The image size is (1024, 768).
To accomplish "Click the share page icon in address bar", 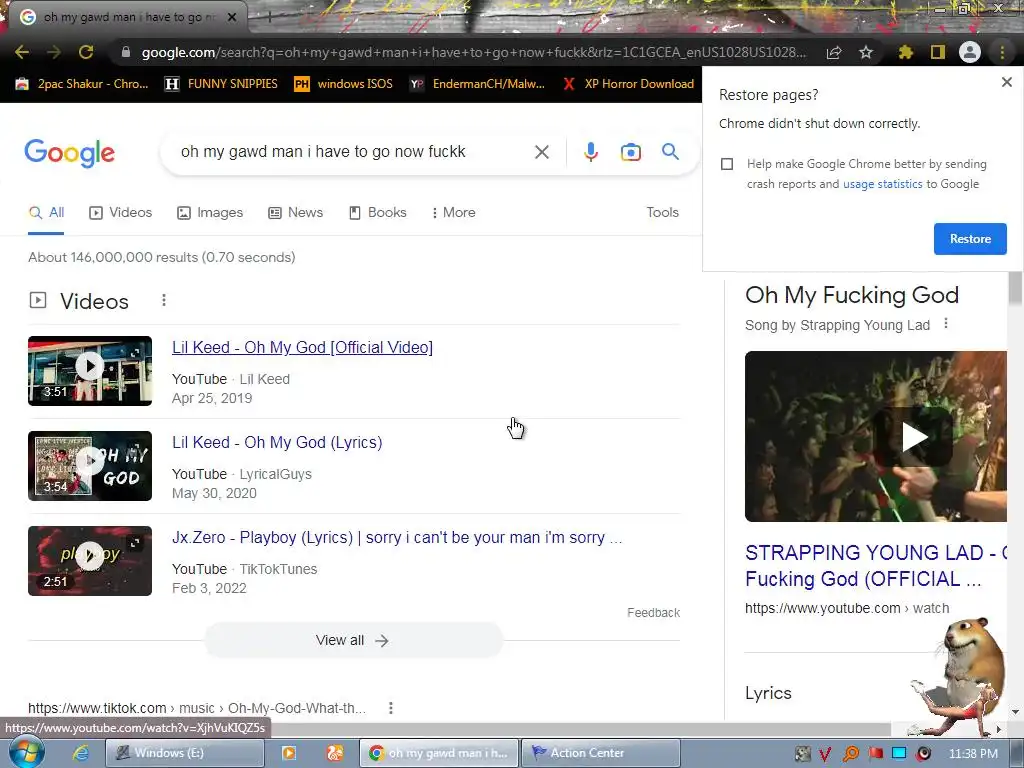I will 834,52.
